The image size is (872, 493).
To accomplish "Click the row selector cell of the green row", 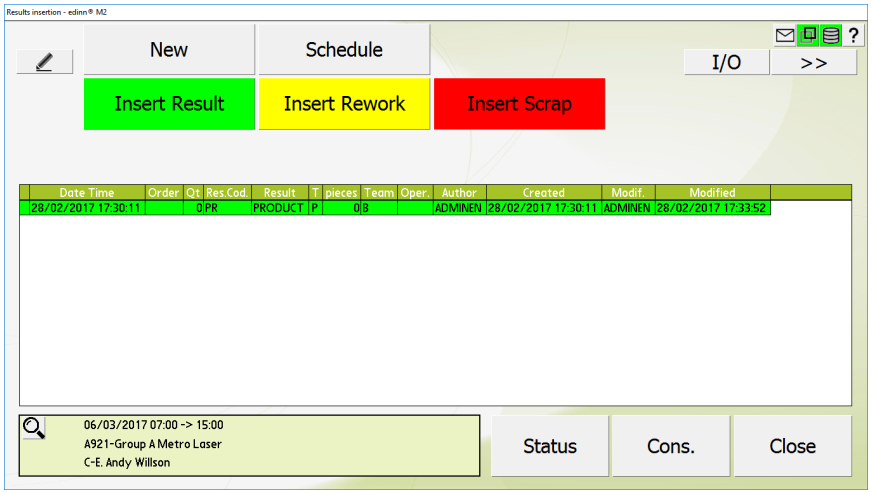I will click(x=24, y=208).
